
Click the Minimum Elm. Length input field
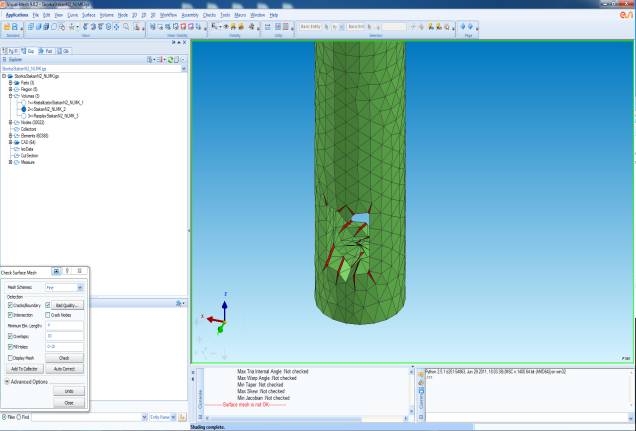coord(63,325)
